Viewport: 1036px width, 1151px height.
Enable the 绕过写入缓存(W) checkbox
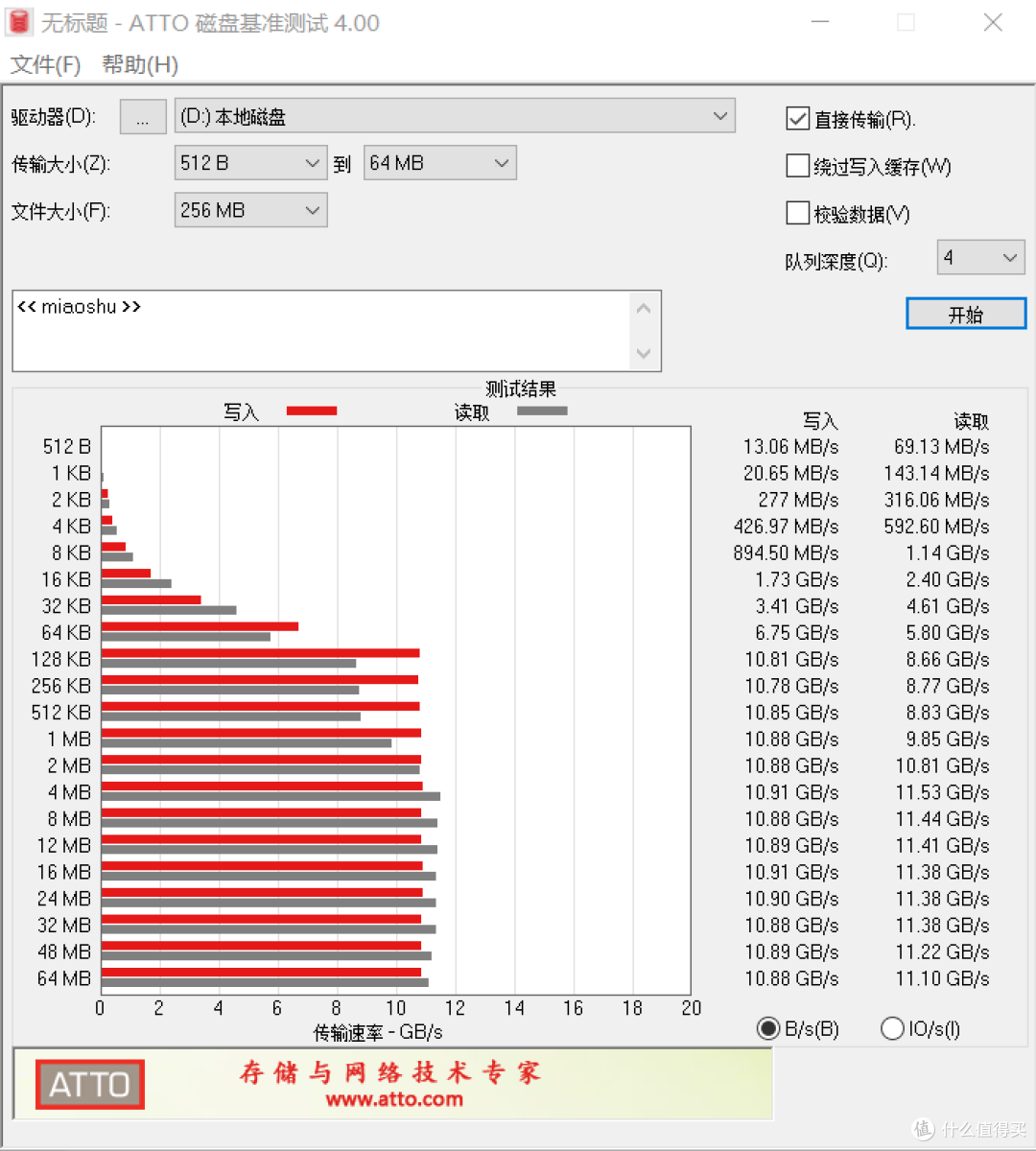797,165
